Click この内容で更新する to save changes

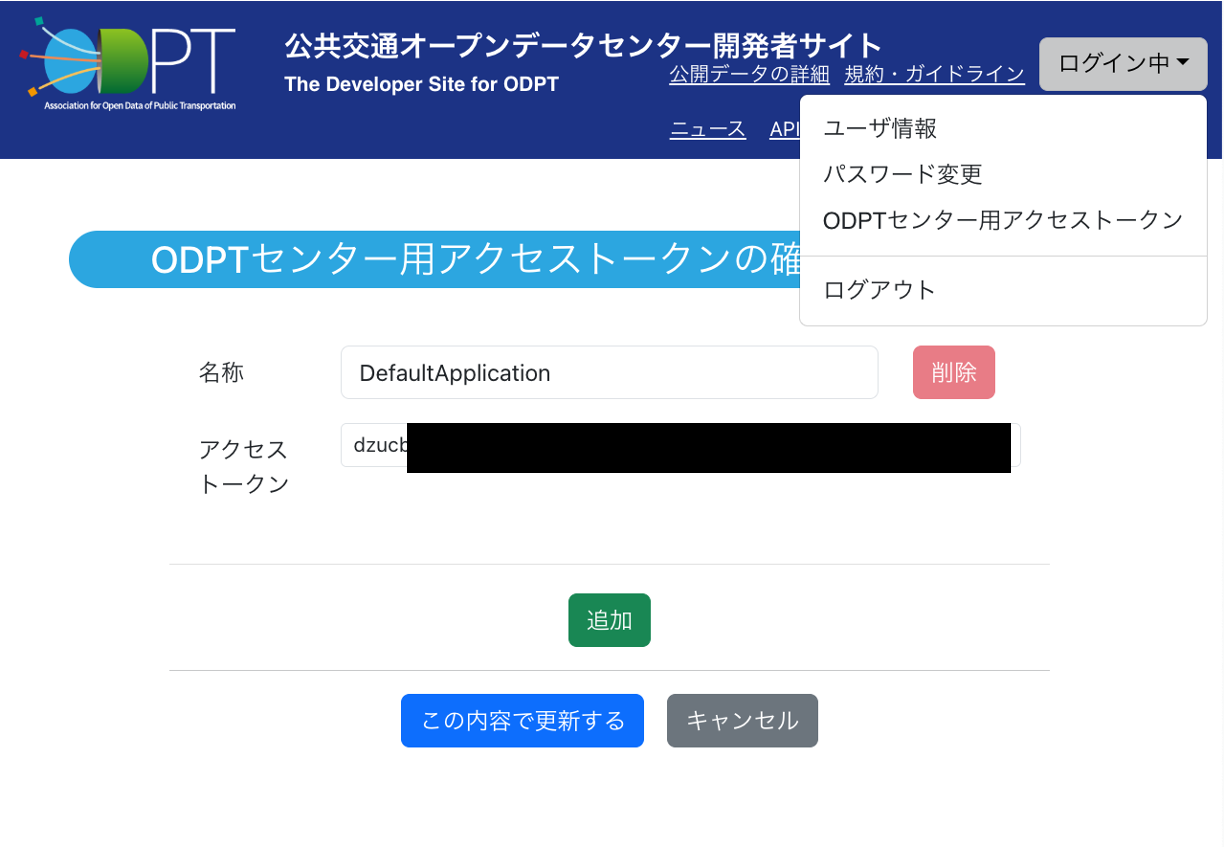pos(522,720)
